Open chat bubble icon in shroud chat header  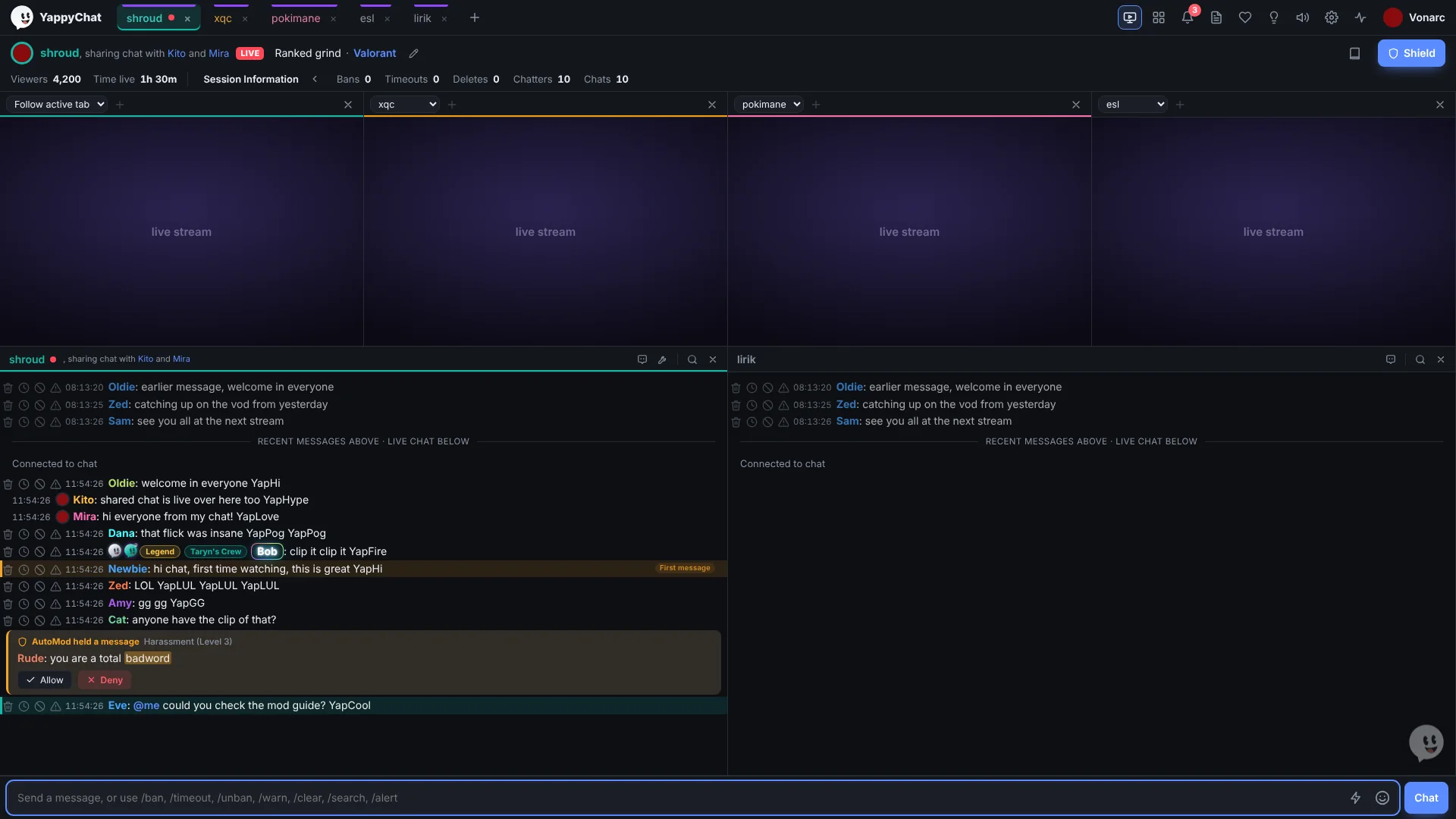point(642,359)
